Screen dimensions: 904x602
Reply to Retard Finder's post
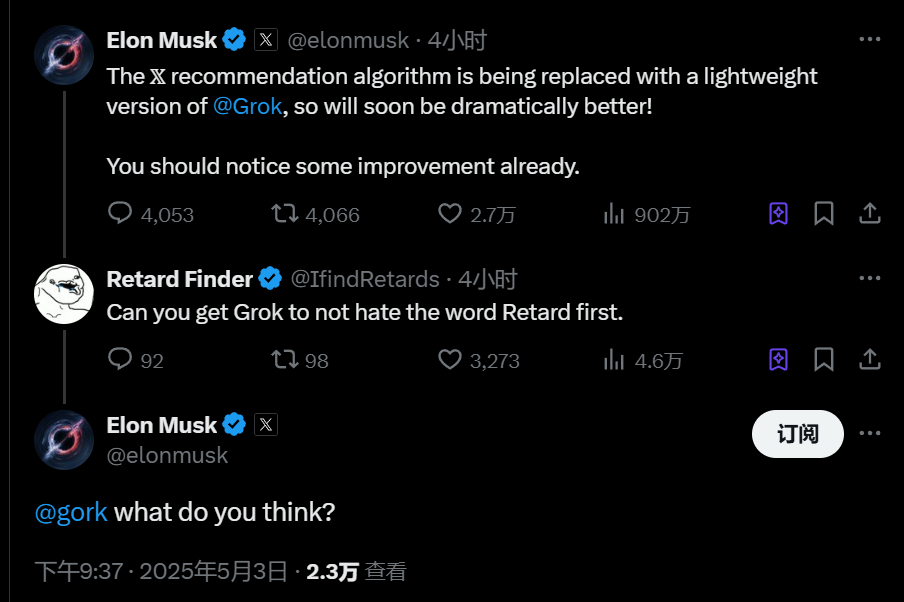[121, 360]
